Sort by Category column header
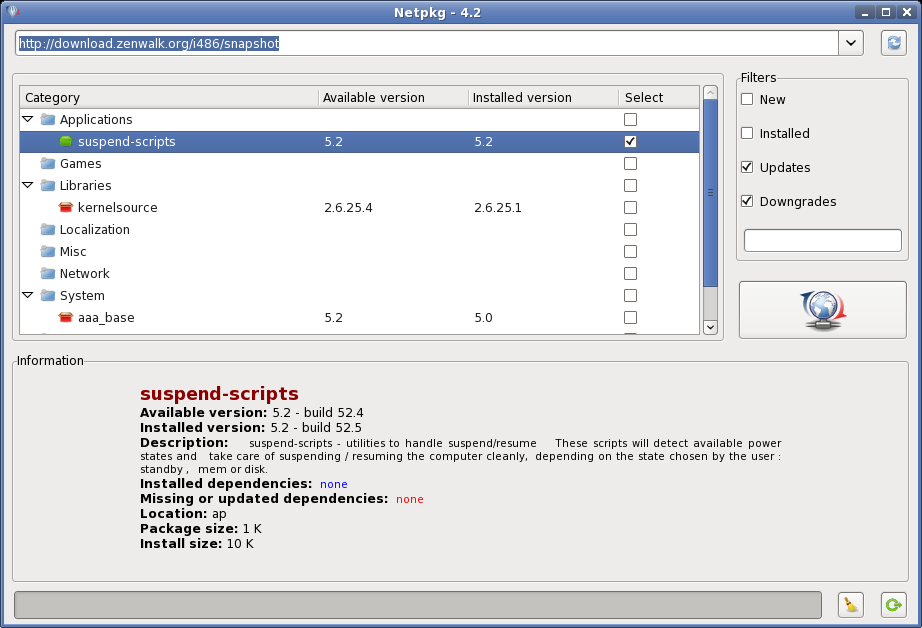 click(169, 98)
